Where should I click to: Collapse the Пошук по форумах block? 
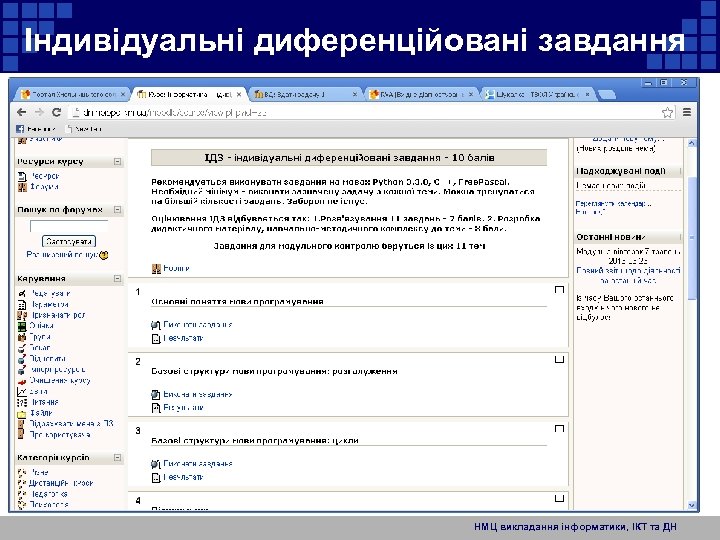[x=118, y=210]
